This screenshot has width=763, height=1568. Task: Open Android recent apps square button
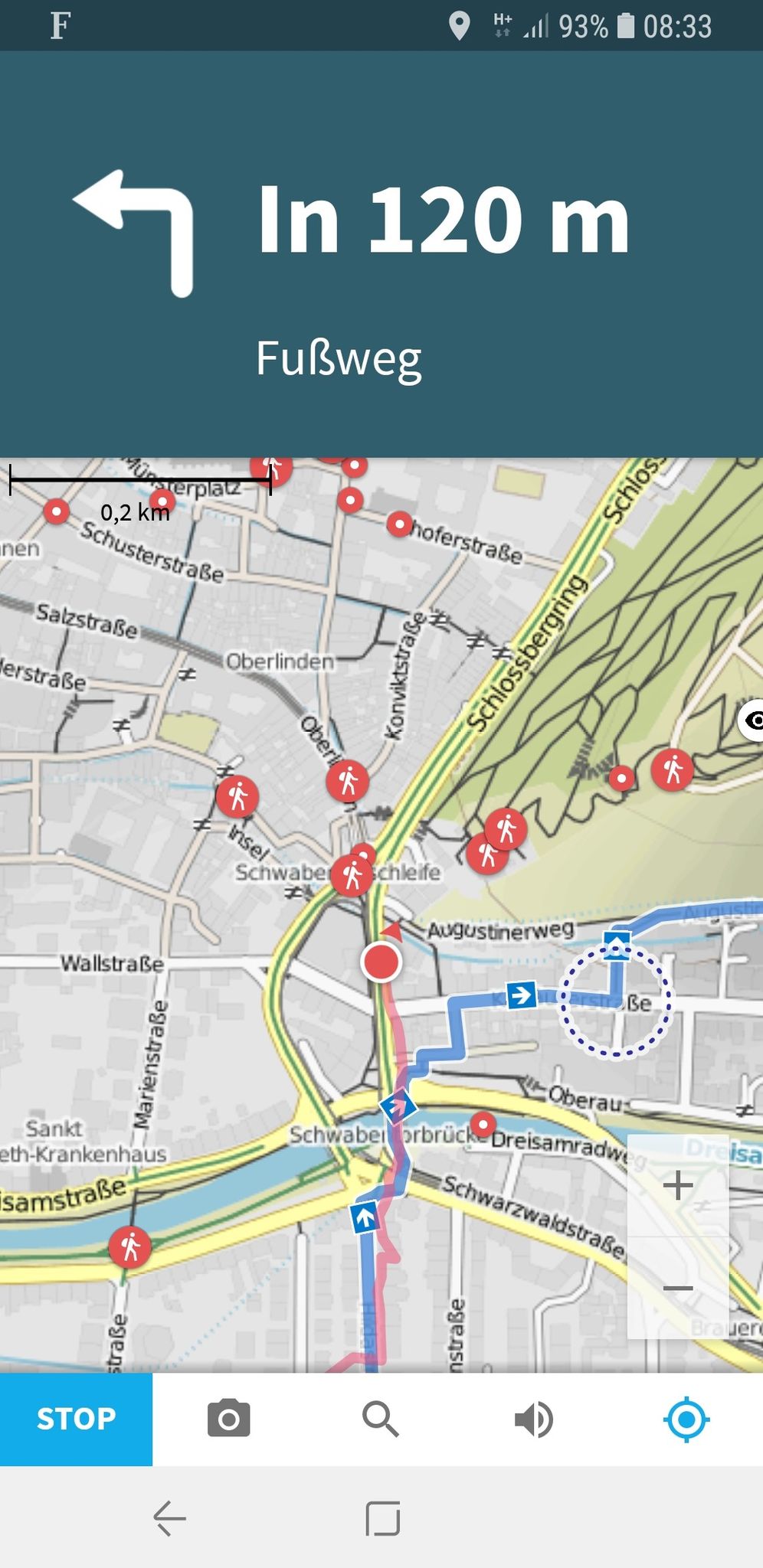click(382, 1517)
